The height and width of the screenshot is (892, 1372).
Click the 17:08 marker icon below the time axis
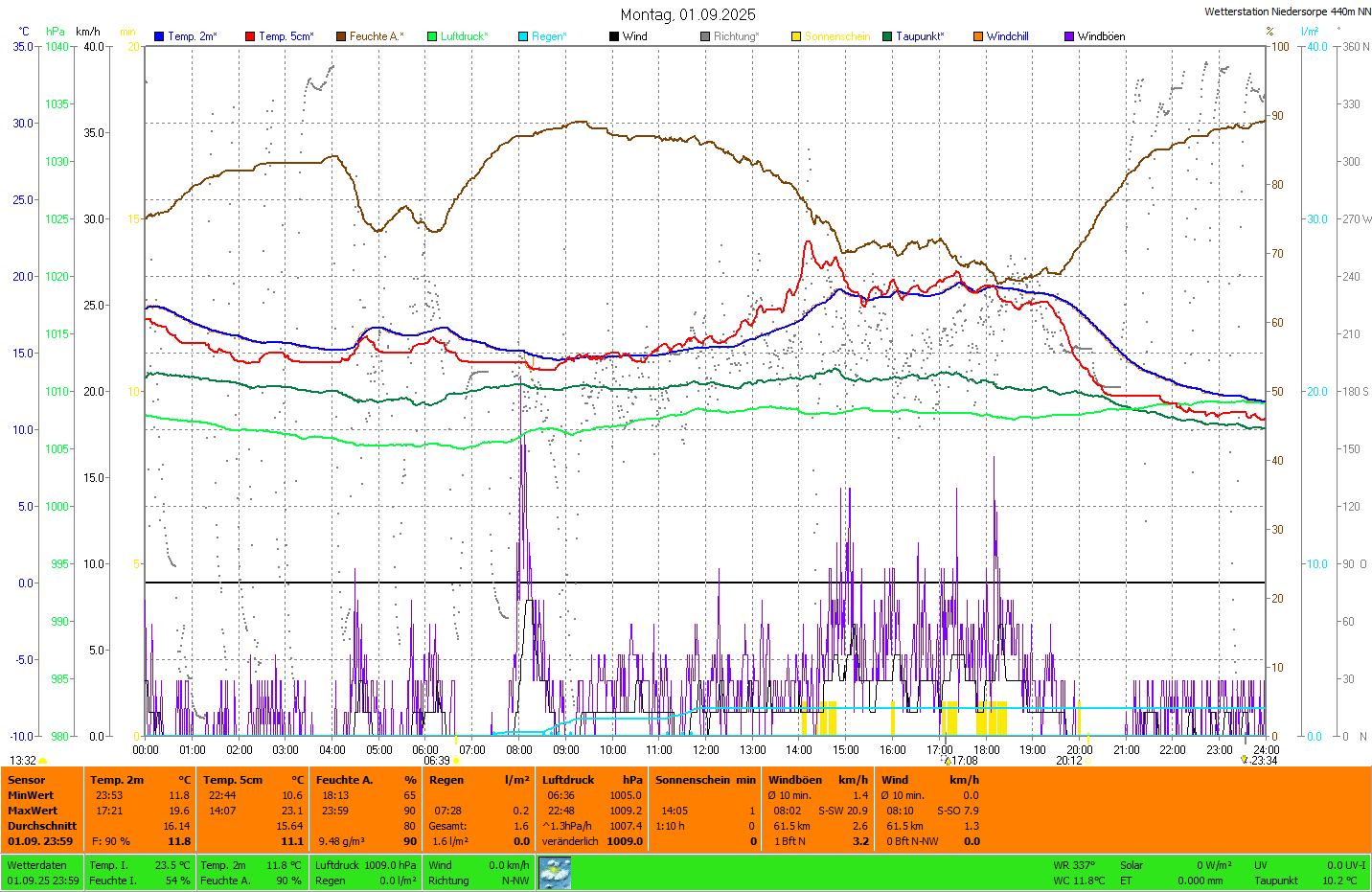[948, 761]
